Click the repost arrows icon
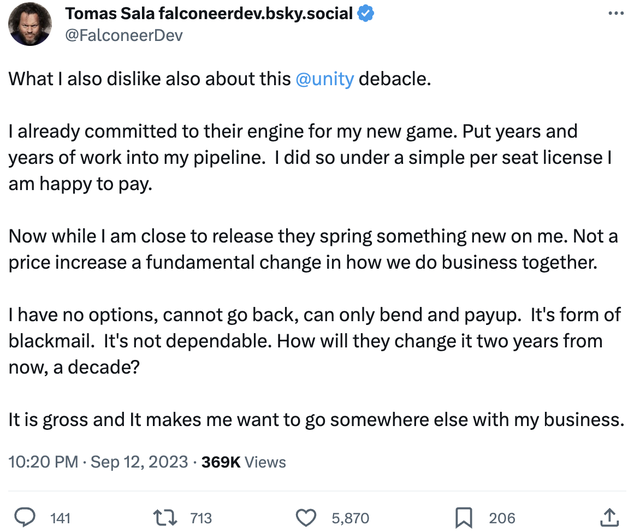 pyautogui.click(x=164, y=517)
